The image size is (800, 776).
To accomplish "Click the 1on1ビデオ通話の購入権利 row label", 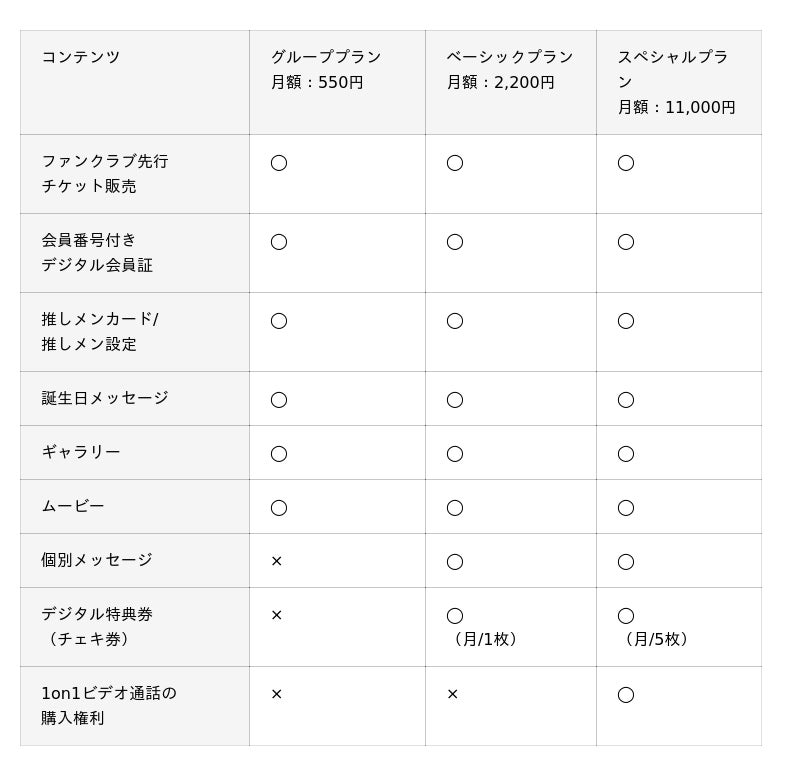I will click(x=109, y=706).
